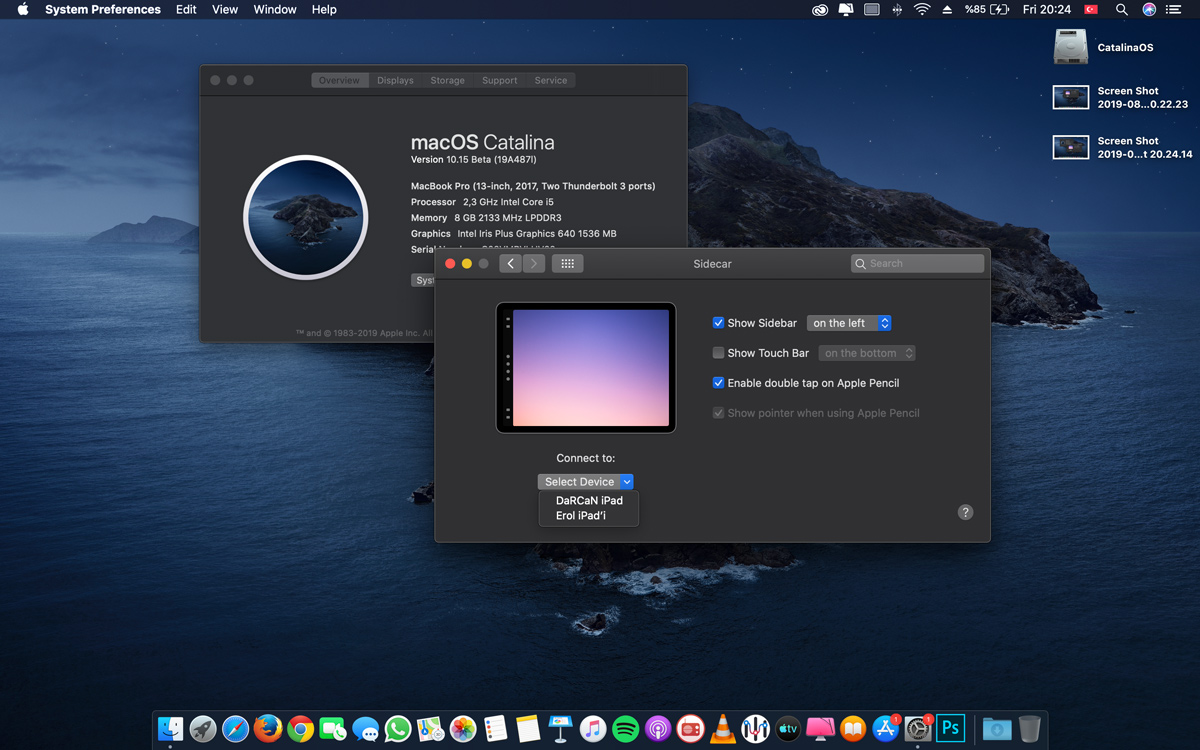
Task: Switch to Service tab in About window
Action: point(551,80)
